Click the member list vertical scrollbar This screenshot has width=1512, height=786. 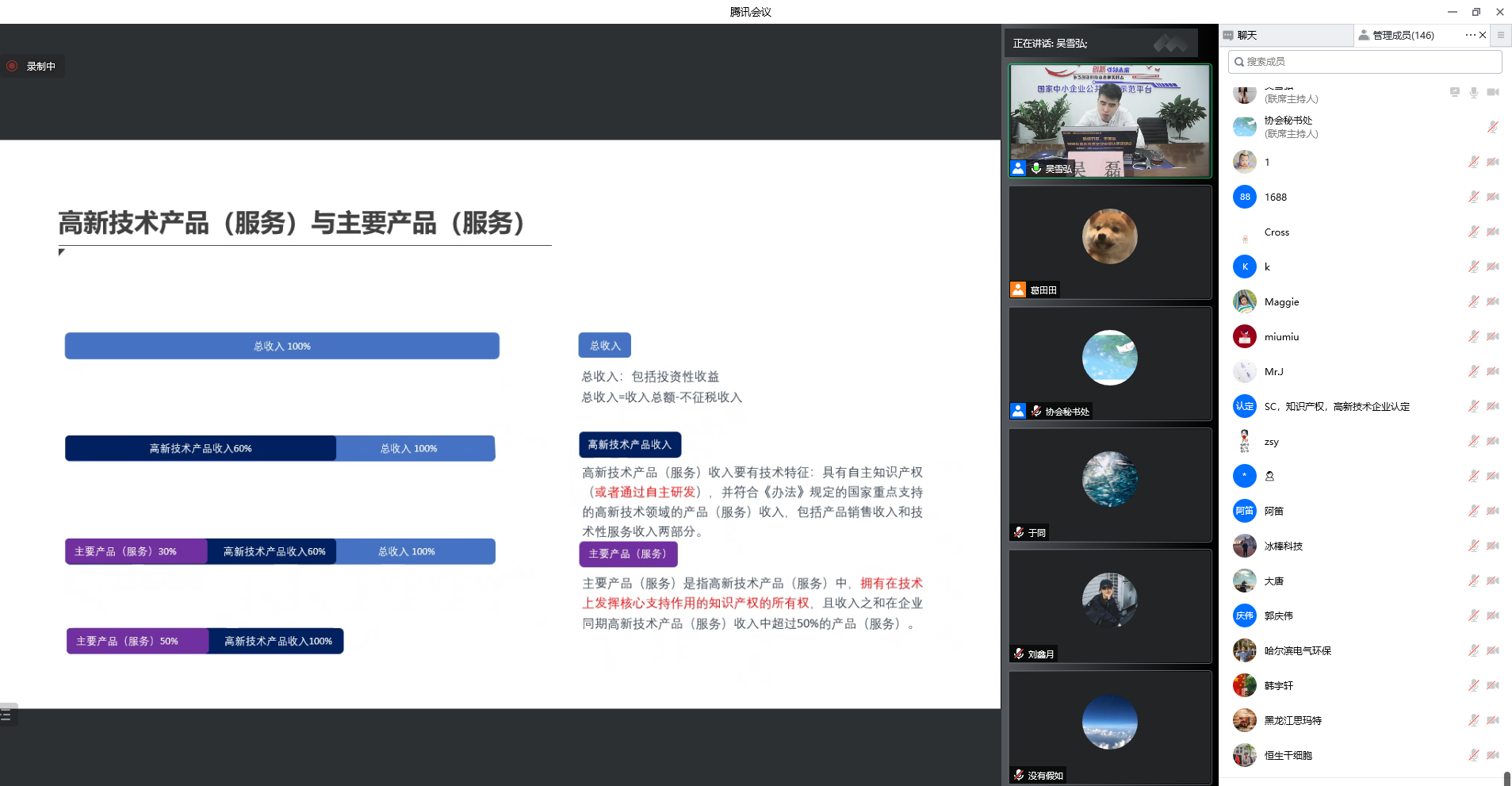(1506, 777)
